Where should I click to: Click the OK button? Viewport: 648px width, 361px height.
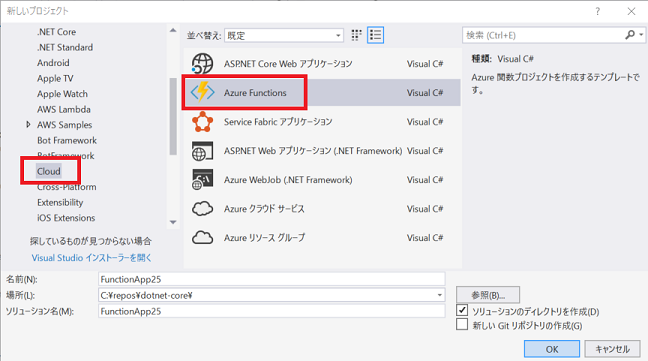tap(552, 349)
